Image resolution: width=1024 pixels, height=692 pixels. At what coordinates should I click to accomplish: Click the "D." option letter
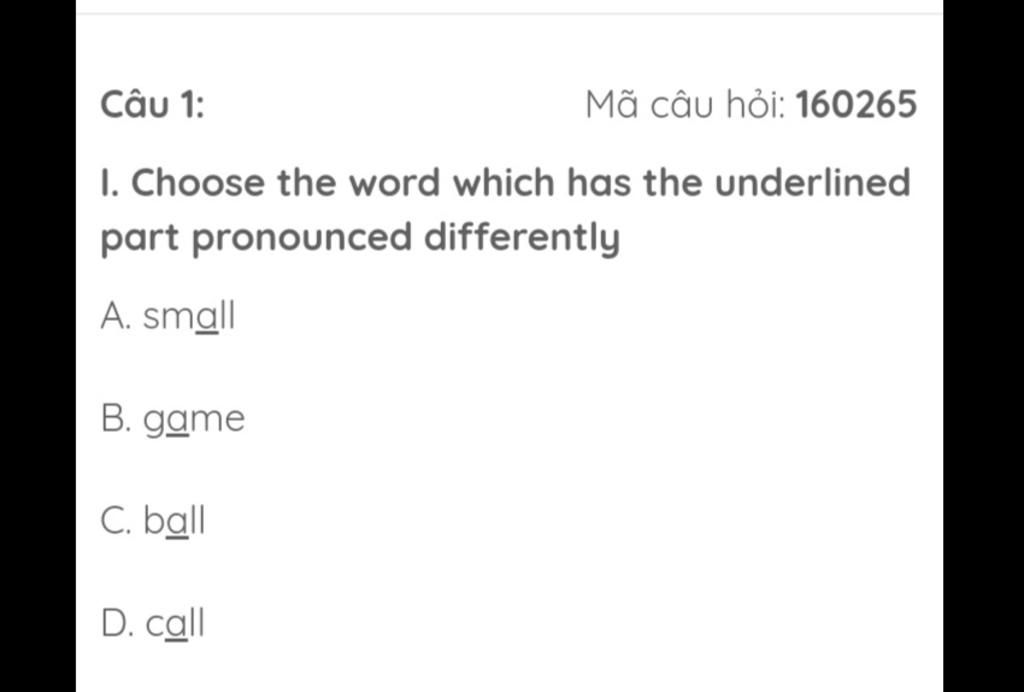coord(118,623)
